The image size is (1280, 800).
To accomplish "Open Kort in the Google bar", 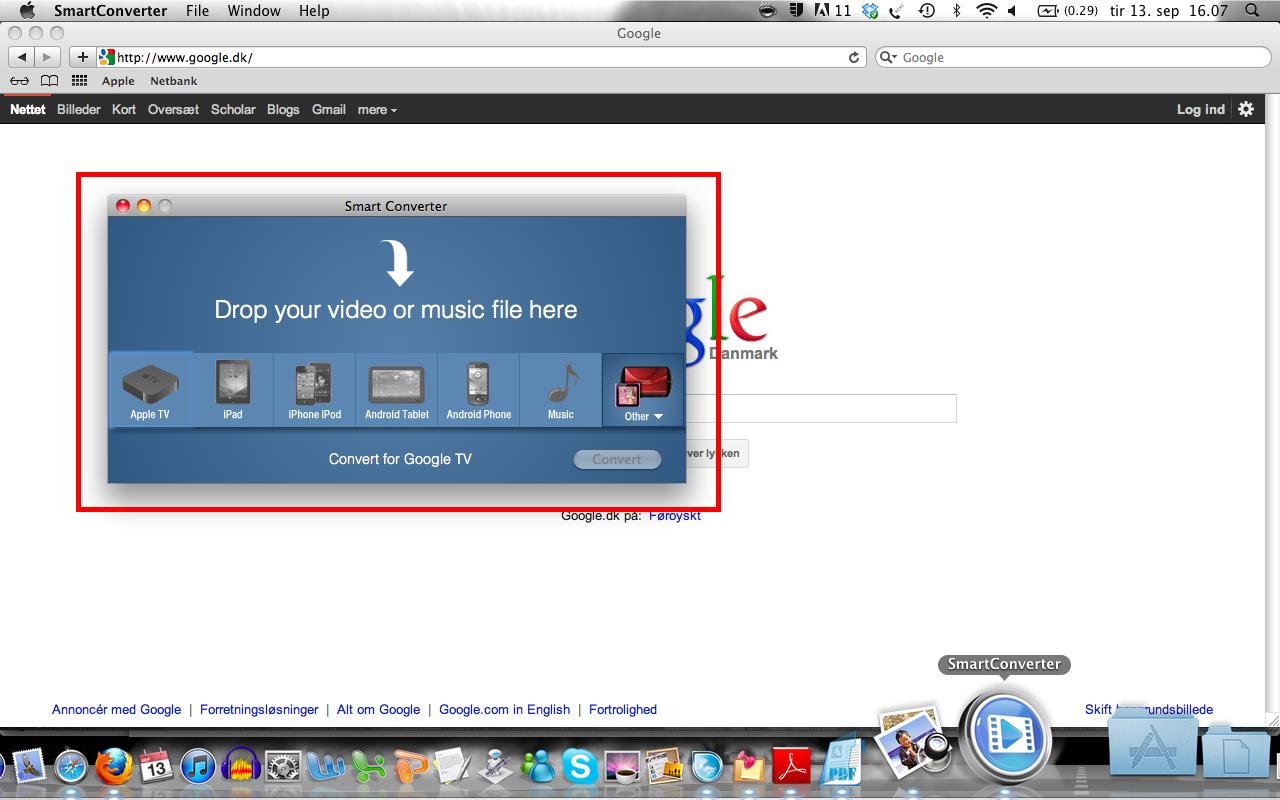I will tap(124, 109).
